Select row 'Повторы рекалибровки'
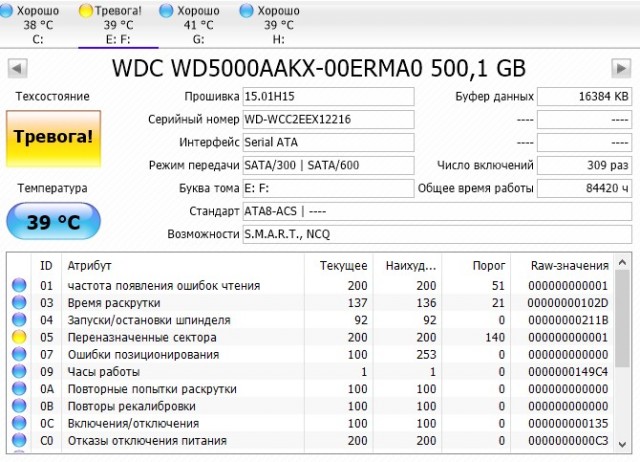This screenshot has width=640, height=462. [310, 406]
